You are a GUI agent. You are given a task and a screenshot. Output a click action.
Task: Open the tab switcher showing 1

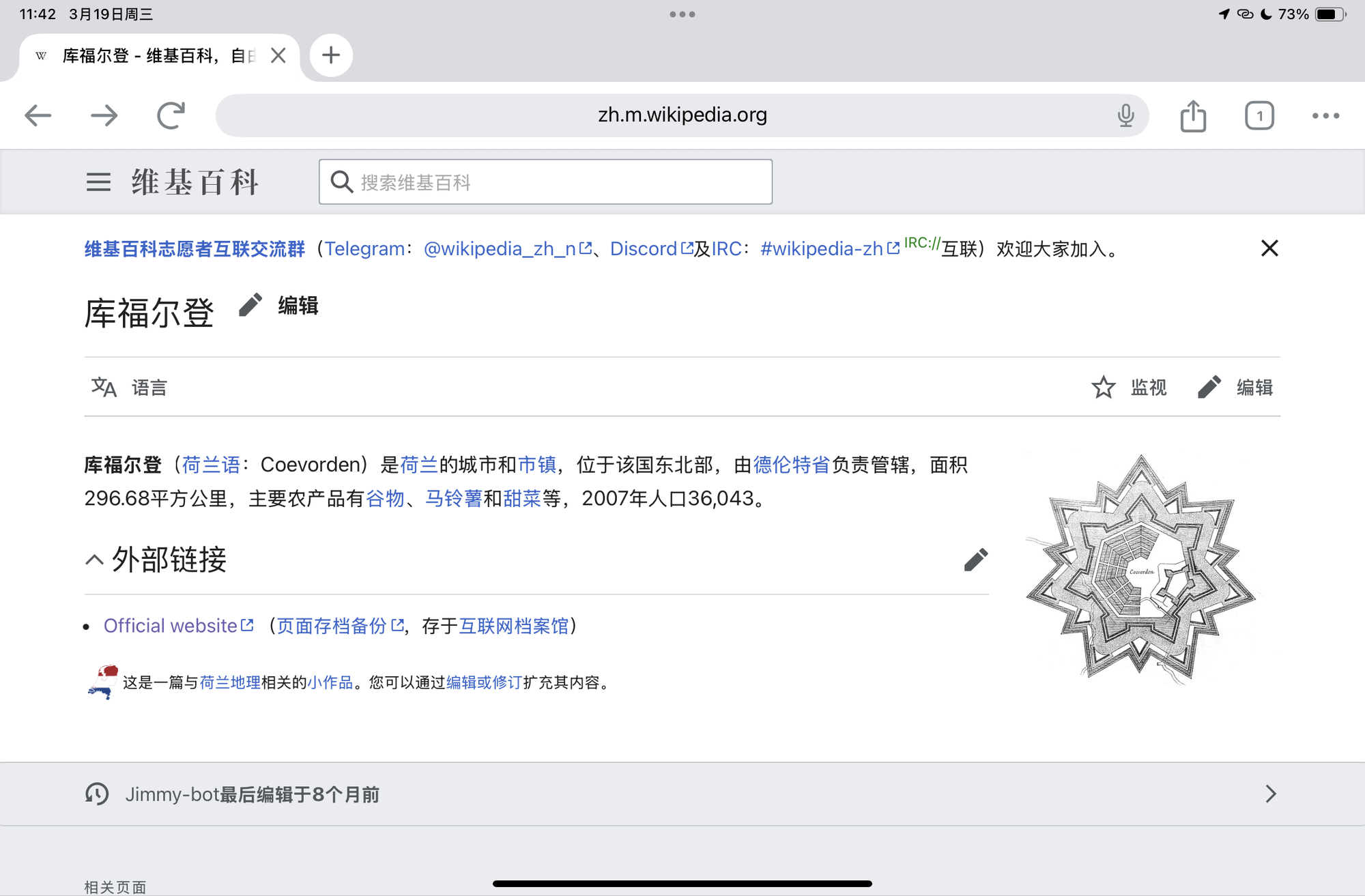click(1259, 115)
